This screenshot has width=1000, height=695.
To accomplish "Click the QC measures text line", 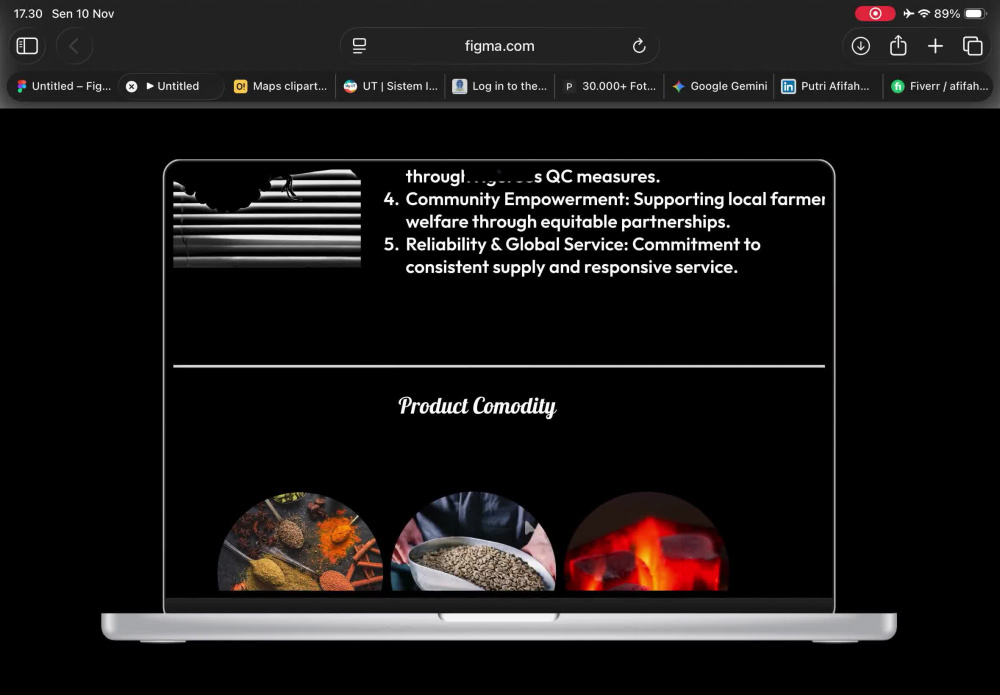I will pos(533,177).
